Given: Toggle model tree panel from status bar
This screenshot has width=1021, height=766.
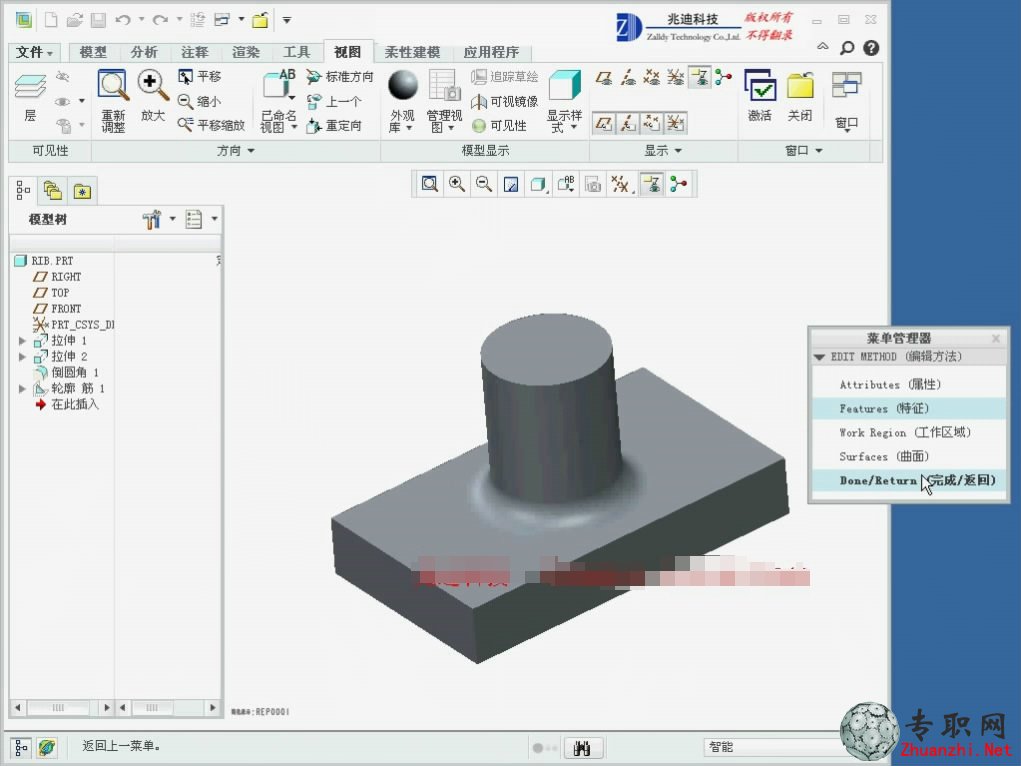Looking at the screenshot, I should pos(21,748).
